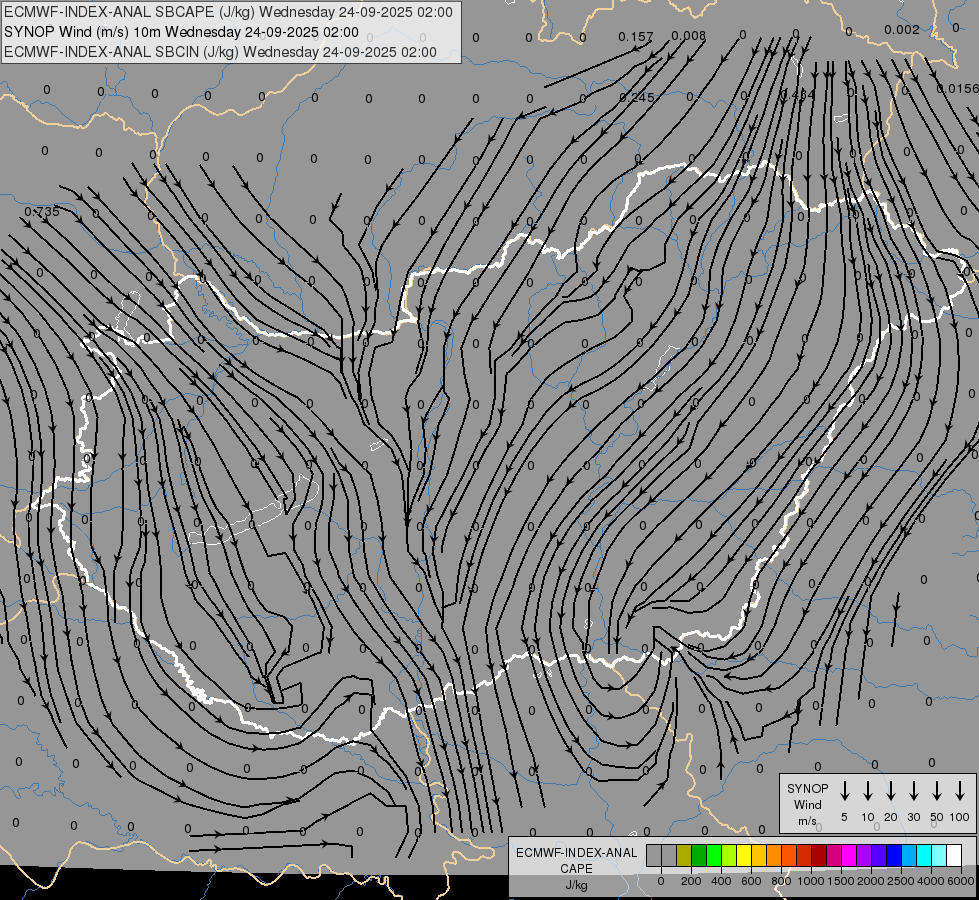The width and height of the screenshot is (979, 900).
Task: Click the SYNOP Wind m/s legend label
Action: [x=807, y=804]
